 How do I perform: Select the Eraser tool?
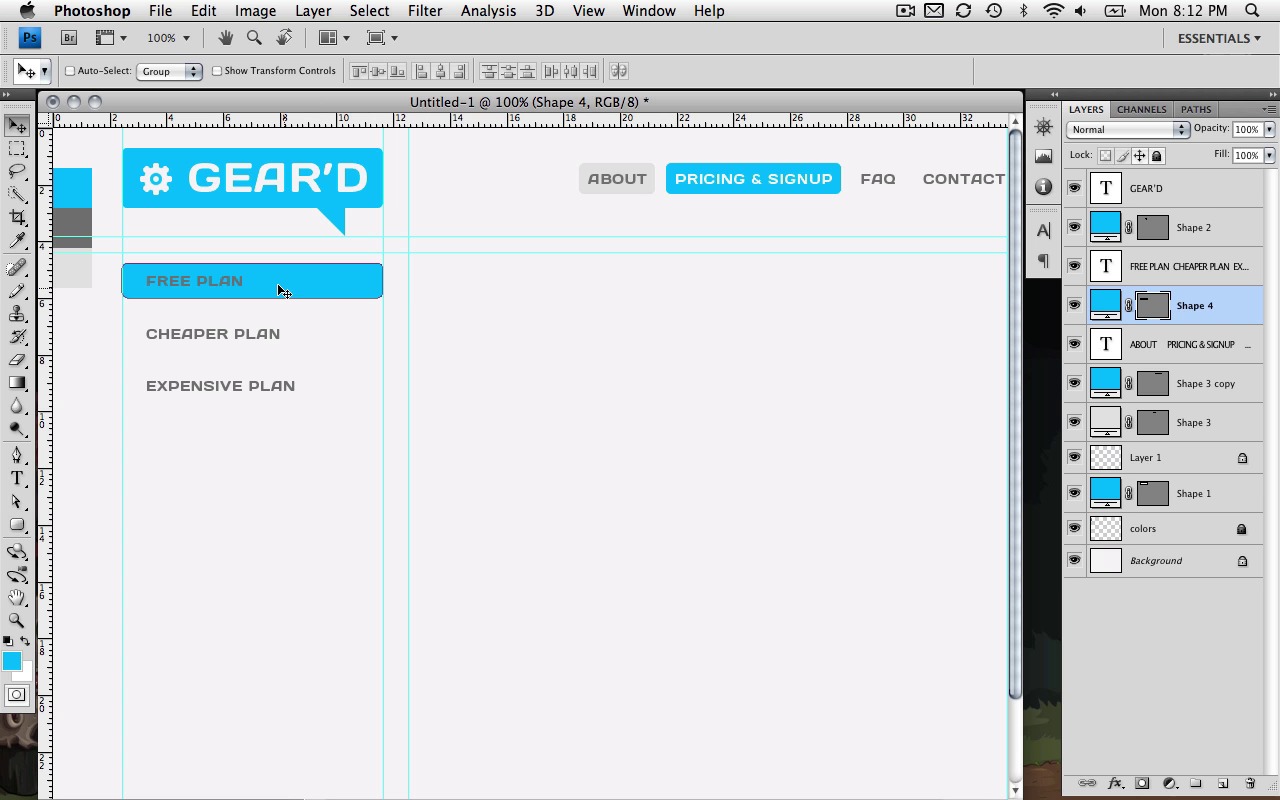[17, 360]
